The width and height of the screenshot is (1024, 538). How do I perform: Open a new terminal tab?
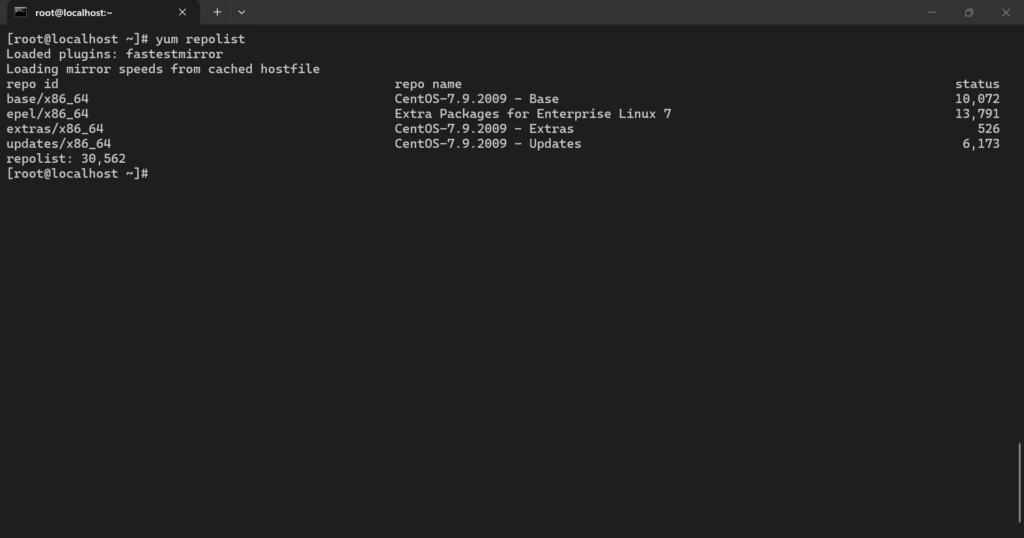coord(217,12)
